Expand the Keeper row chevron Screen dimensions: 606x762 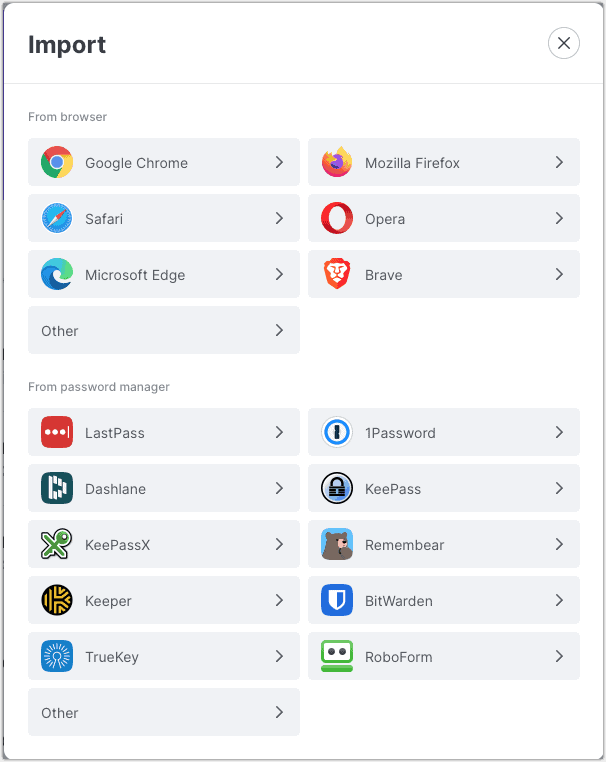click(x=279, y=600)
